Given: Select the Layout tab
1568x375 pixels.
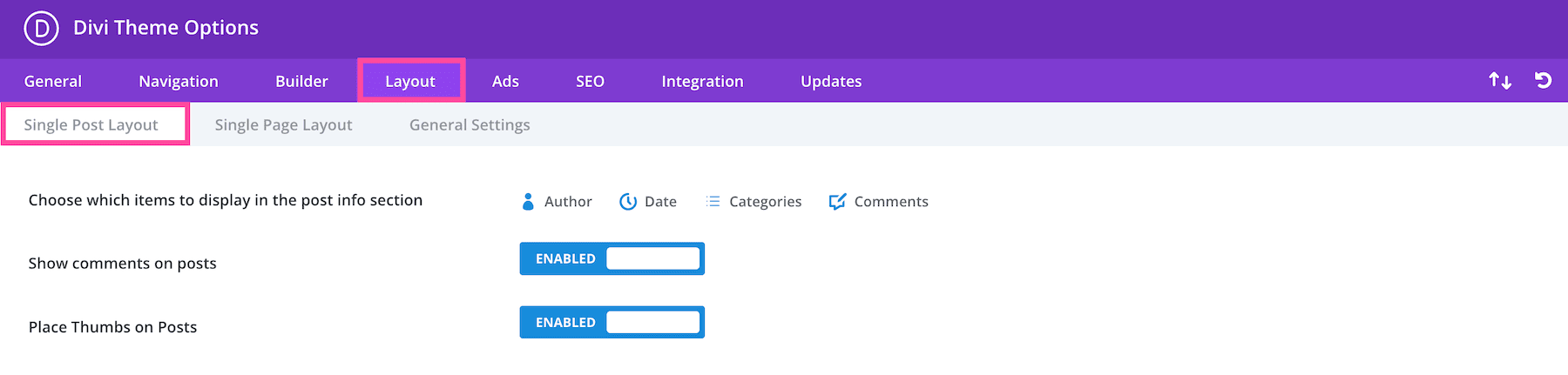Looking at the screenshot, I should point(410,81).
